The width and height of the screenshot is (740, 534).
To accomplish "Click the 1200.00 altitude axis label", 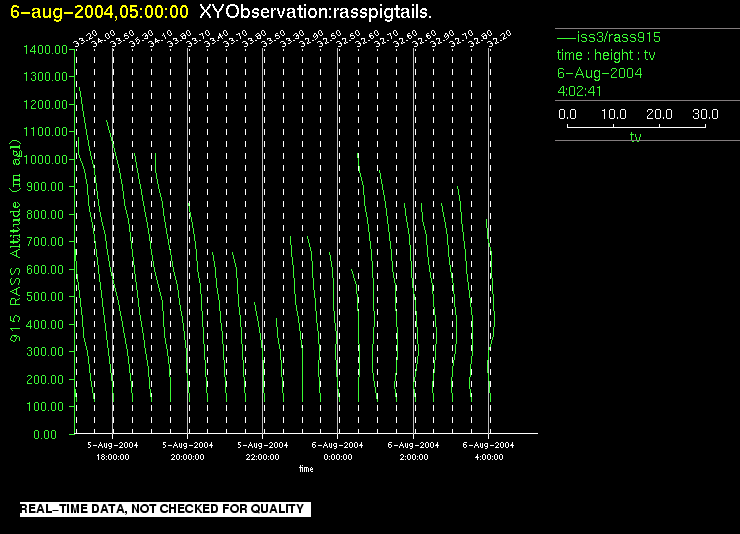I will tap(45, 105).
